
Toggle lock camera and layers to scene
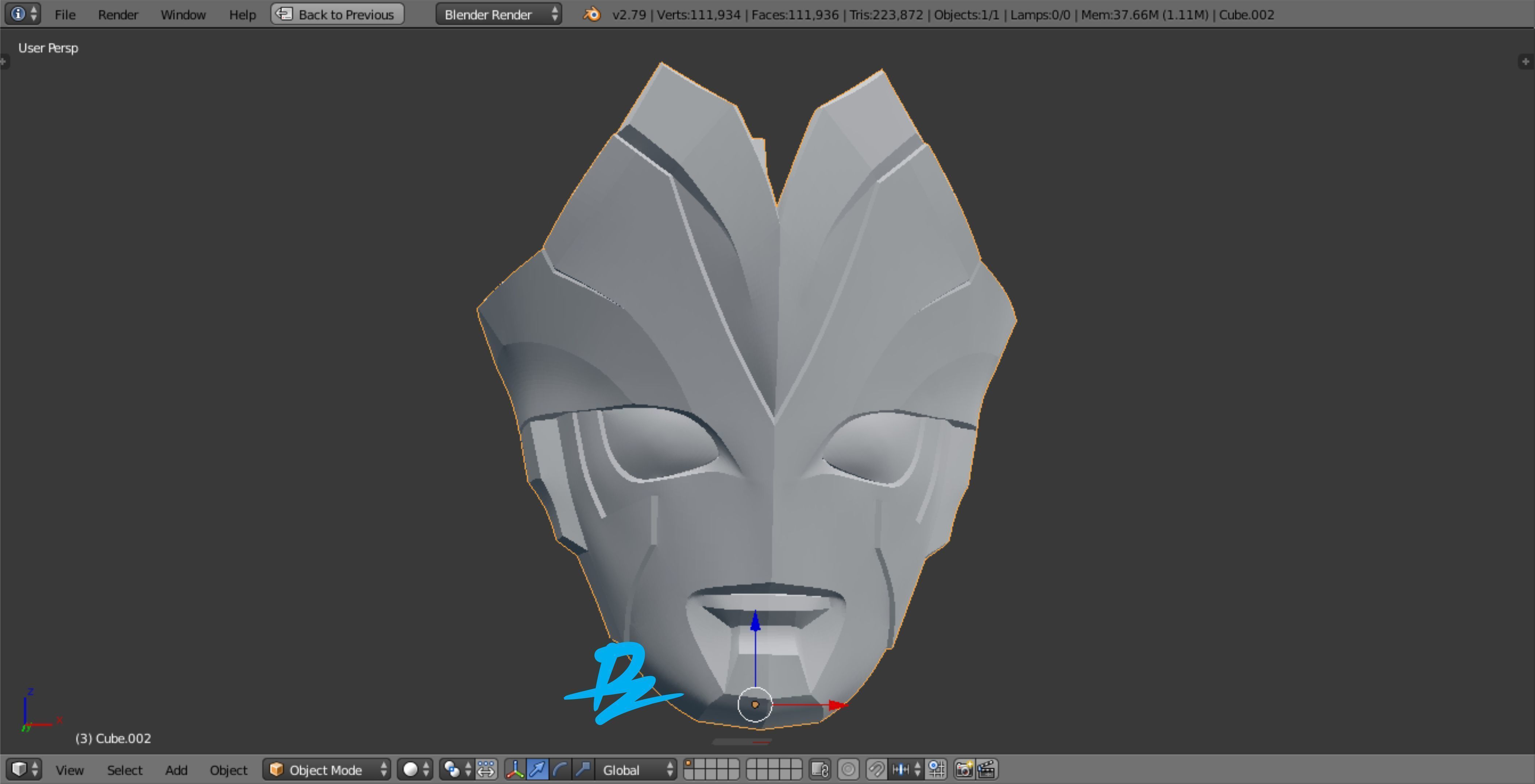tap(821, 769)
